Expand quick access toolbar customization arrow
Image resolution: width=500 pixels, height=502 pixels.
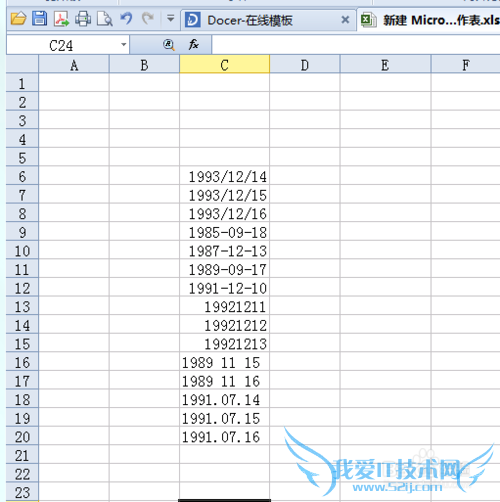click(170, 18)
